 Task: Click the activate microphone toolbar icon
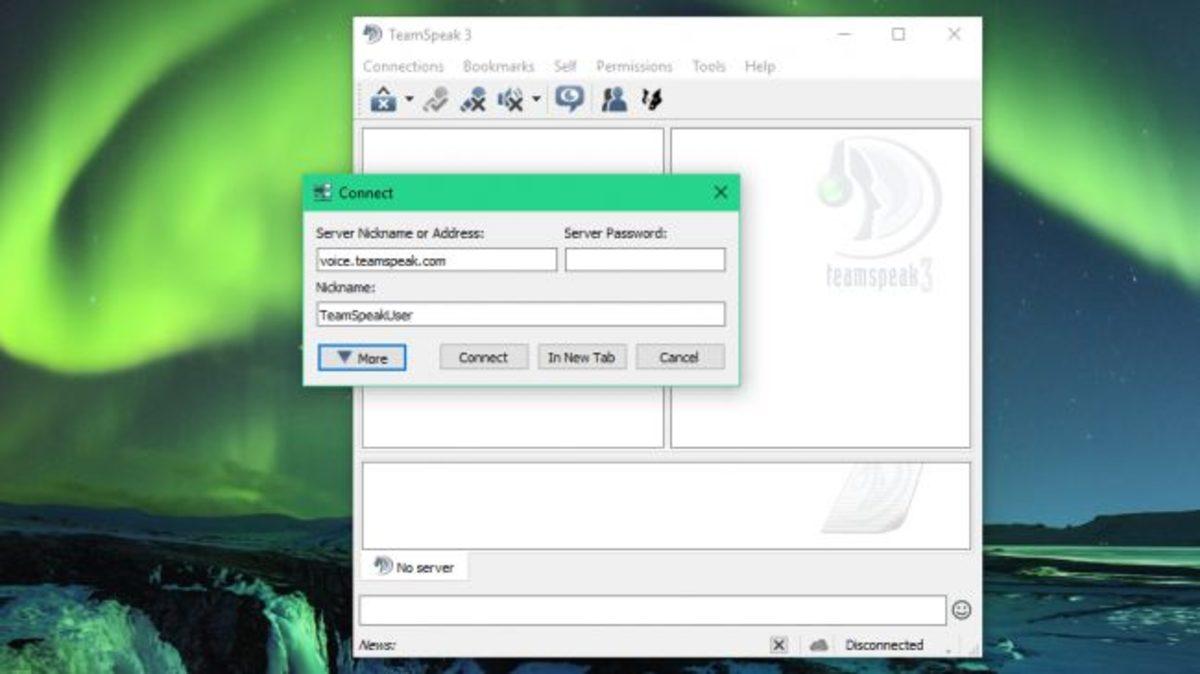435,99
